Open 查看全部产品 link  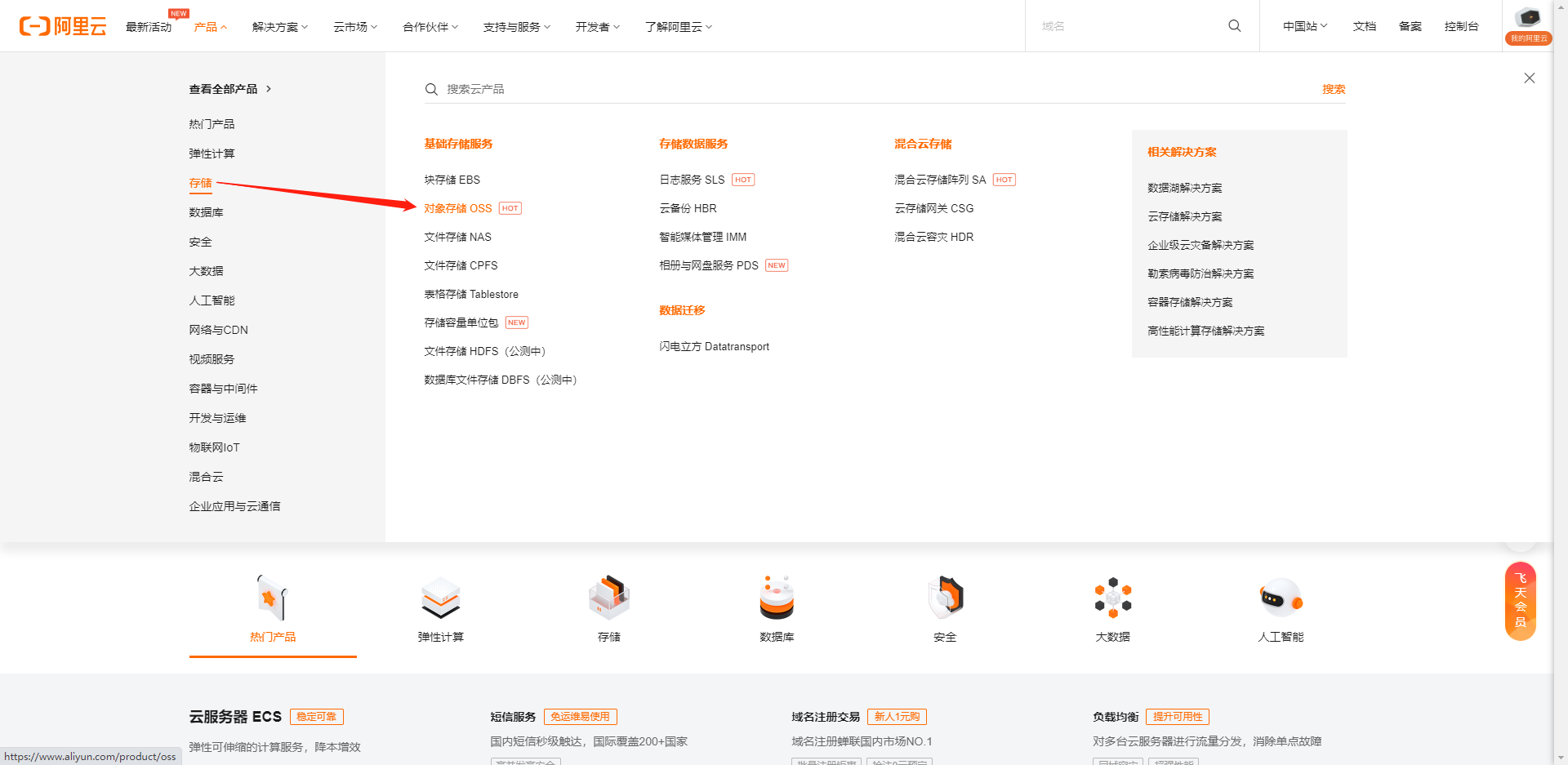pos(230,89)
